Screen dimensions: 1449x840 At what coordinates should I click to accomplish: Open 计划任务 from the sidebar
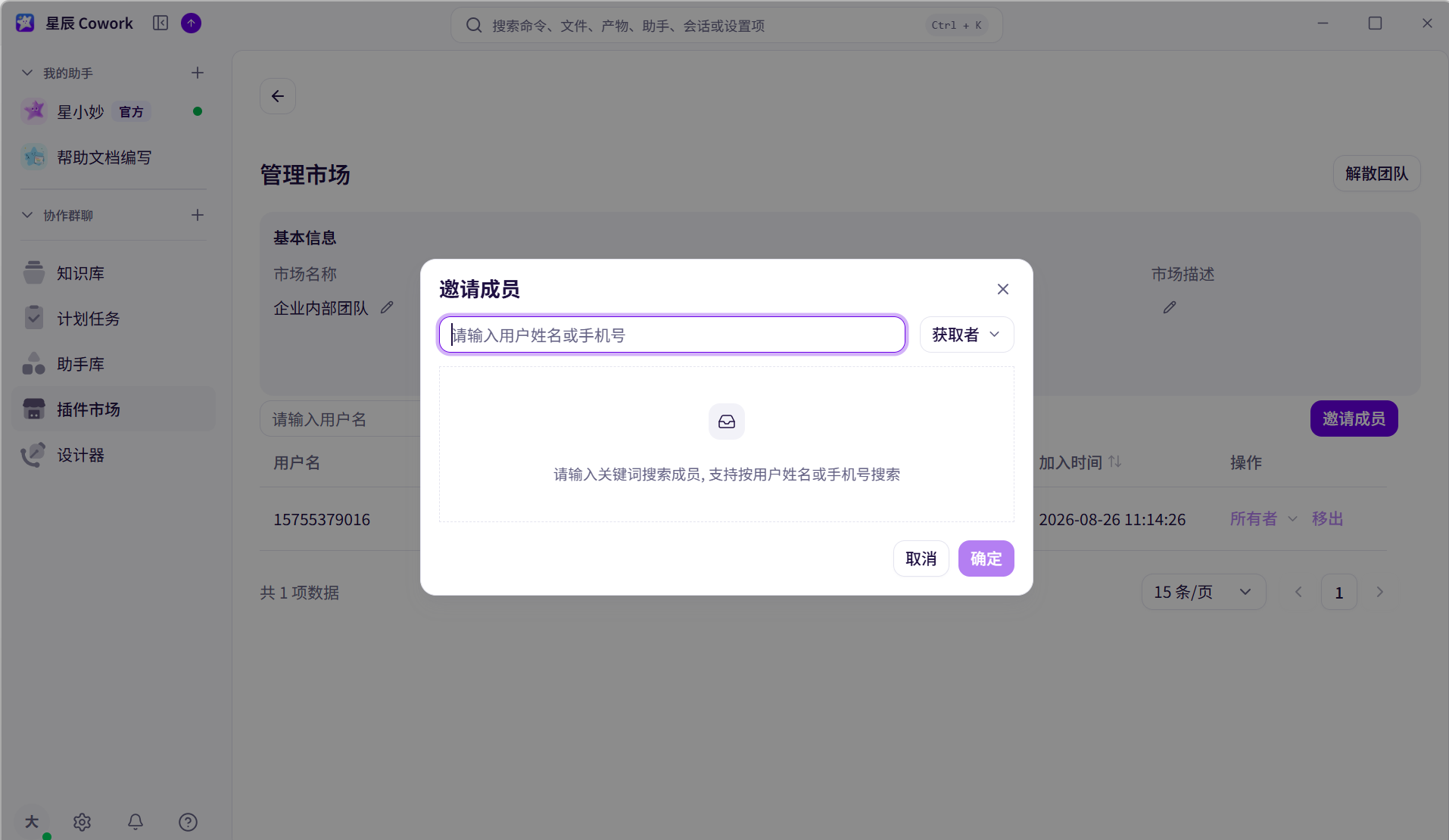pyautogui.click(x=114, y=319)
